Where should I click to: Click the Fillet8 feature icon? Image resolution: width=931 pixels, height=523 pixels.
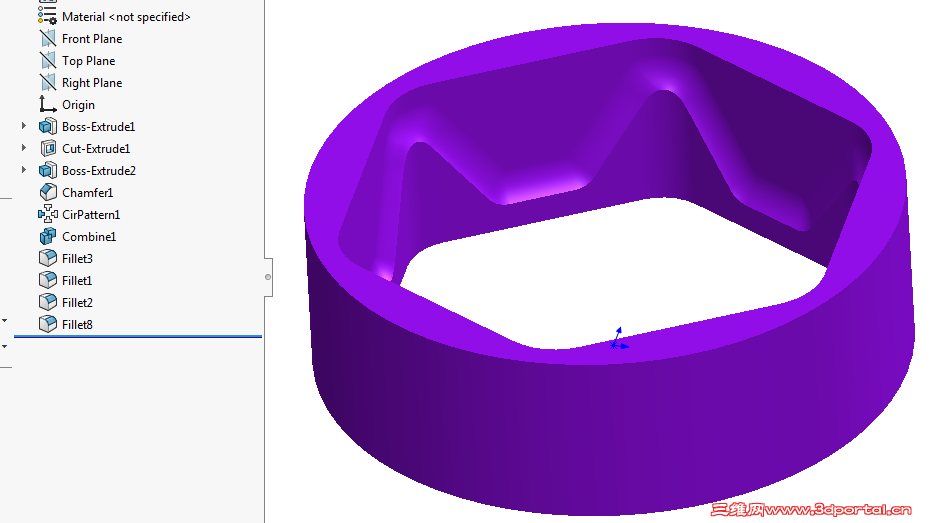pos(48,324)
